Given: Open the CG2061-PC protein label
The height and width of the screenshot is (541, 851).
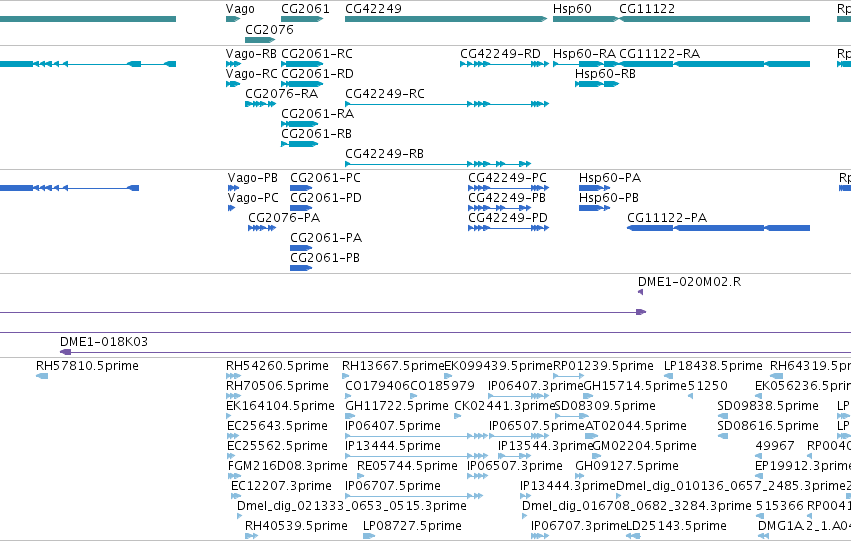Looking at the screenshot, I should 325,178.
